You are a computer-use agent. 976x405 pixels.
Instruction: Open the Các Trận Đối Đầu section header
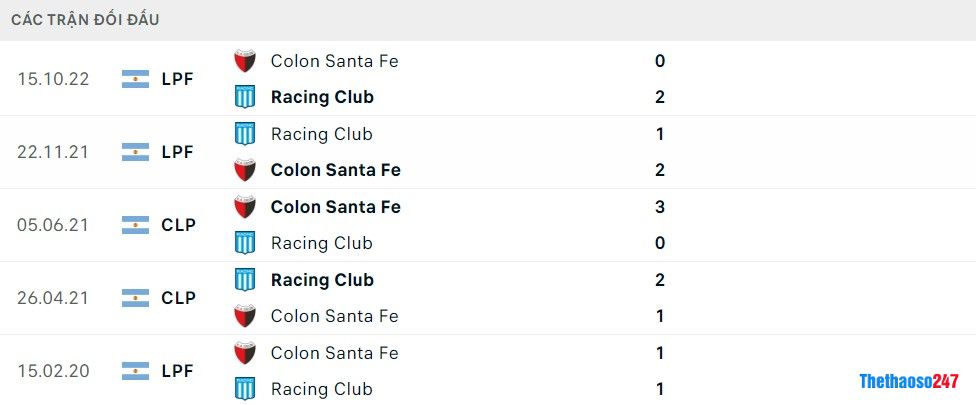(x=85, y=20)
